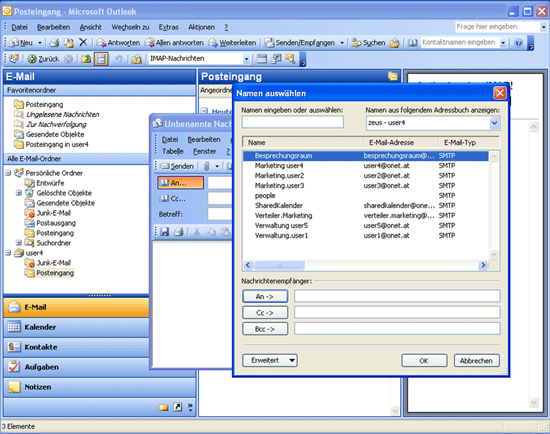Collapse the Persönliche Ordner tree
Screen dimensions: 550x434
click(x=8, y=173)
